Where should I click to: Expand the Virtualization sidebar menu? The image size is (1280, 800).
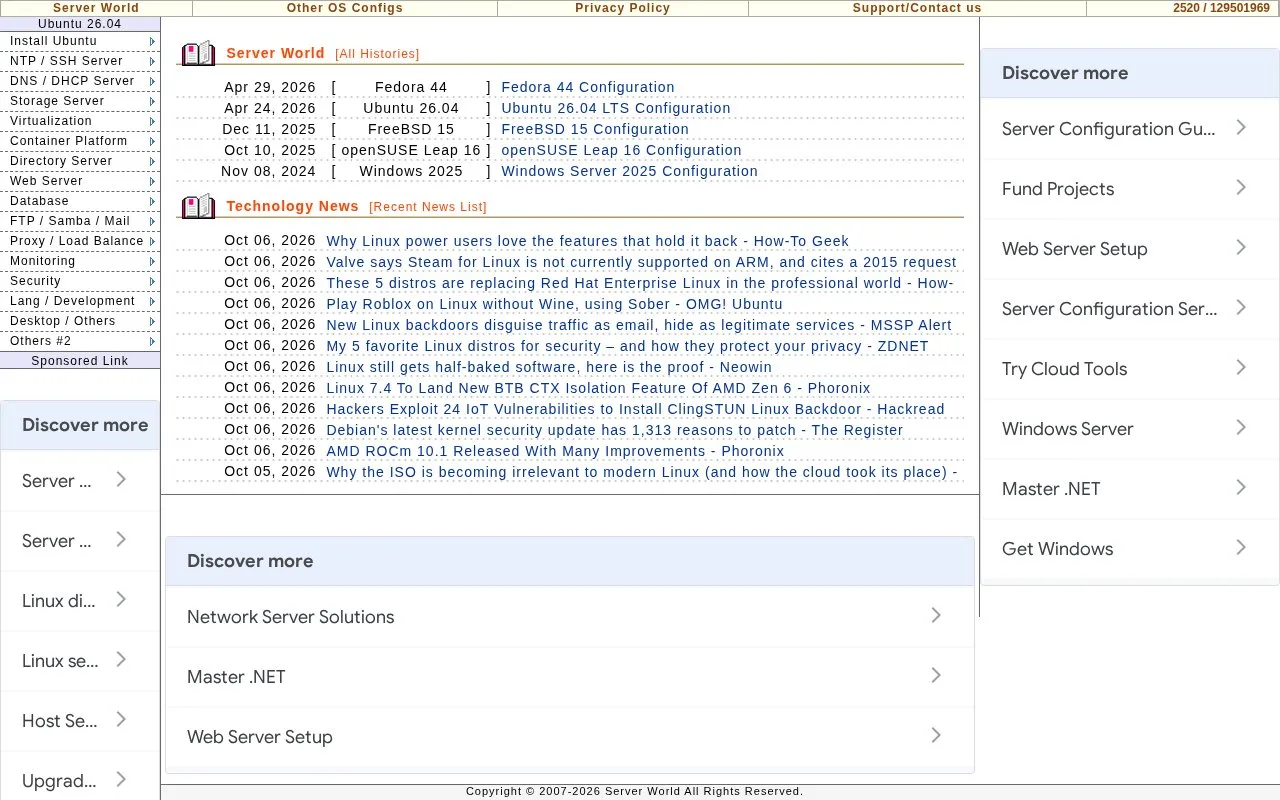tap(80, 121)
